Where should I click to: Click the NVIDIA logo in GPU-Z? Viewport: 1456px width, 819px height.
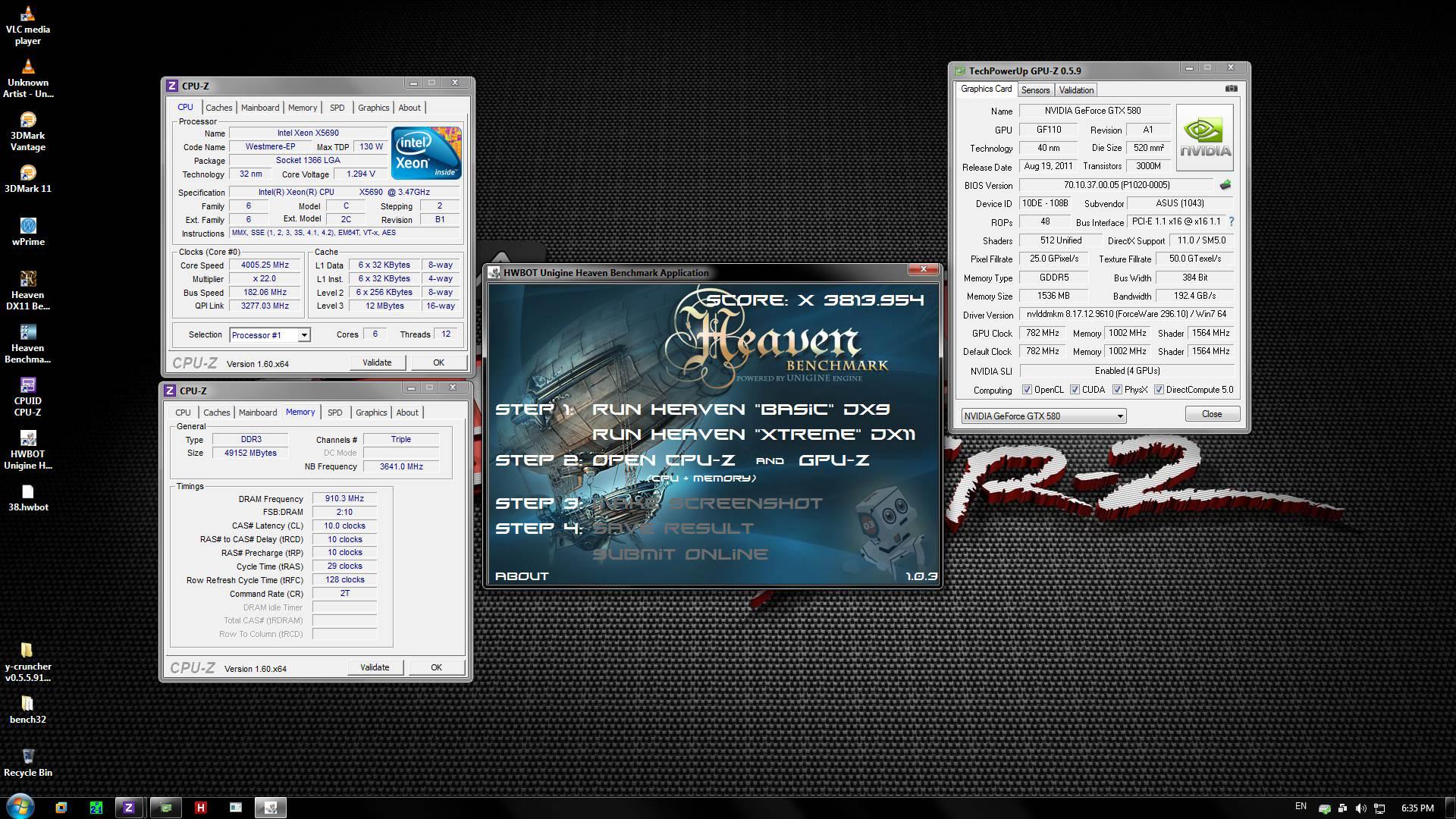[x=1204, y=137]
